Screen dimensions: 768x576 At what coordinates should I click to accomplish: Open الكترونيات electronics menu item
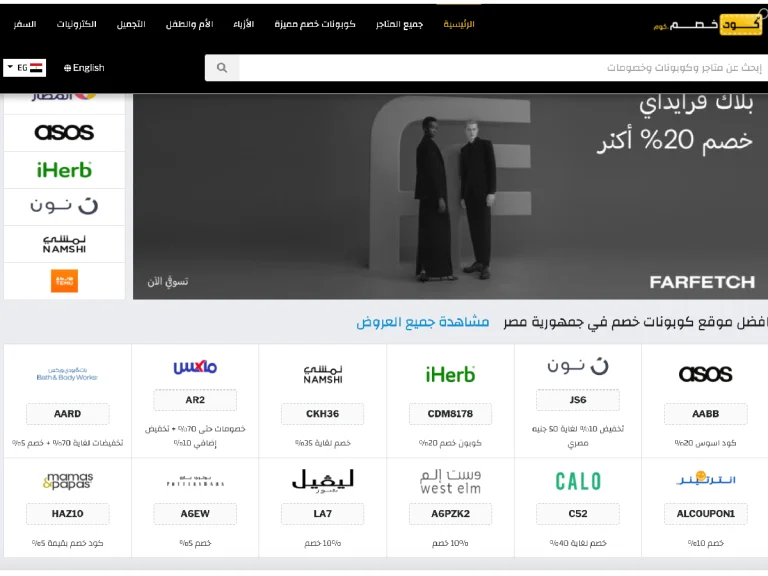tap(76, 24)
